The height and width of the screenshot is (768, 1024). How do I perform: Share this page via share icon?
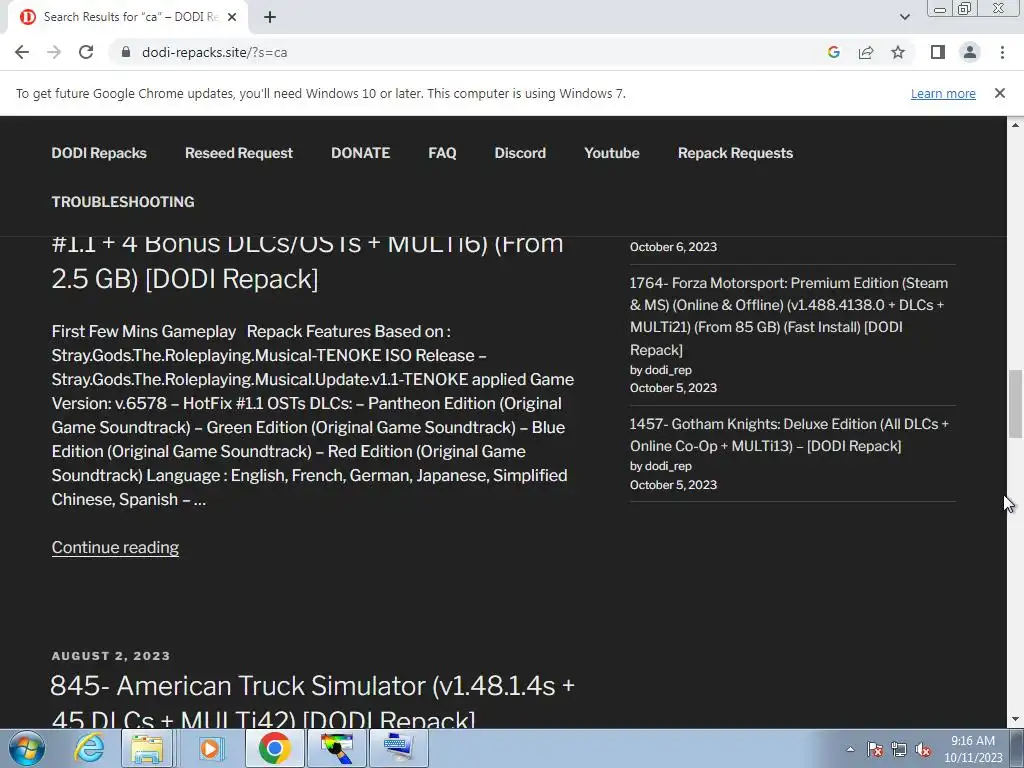[x=866, y=52]
